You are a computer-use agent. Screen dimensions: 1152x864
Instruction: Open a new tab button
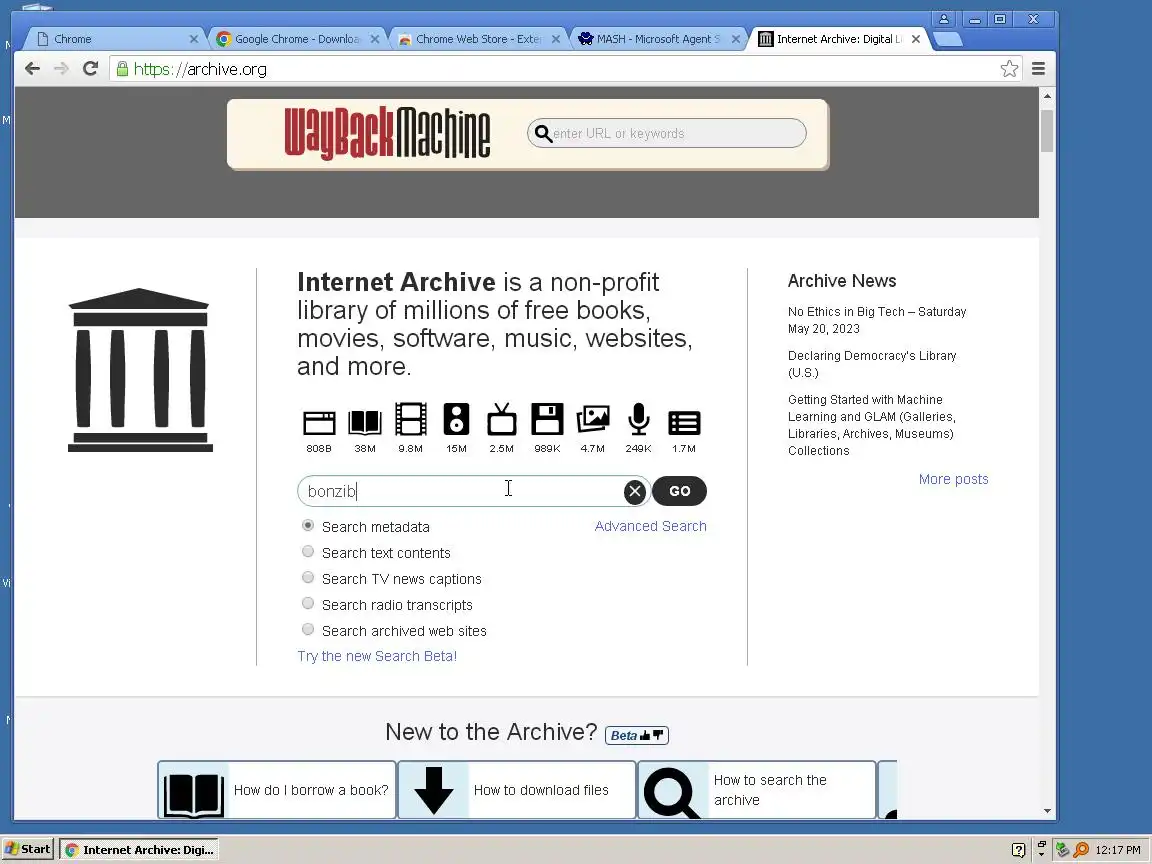[948, 40]
